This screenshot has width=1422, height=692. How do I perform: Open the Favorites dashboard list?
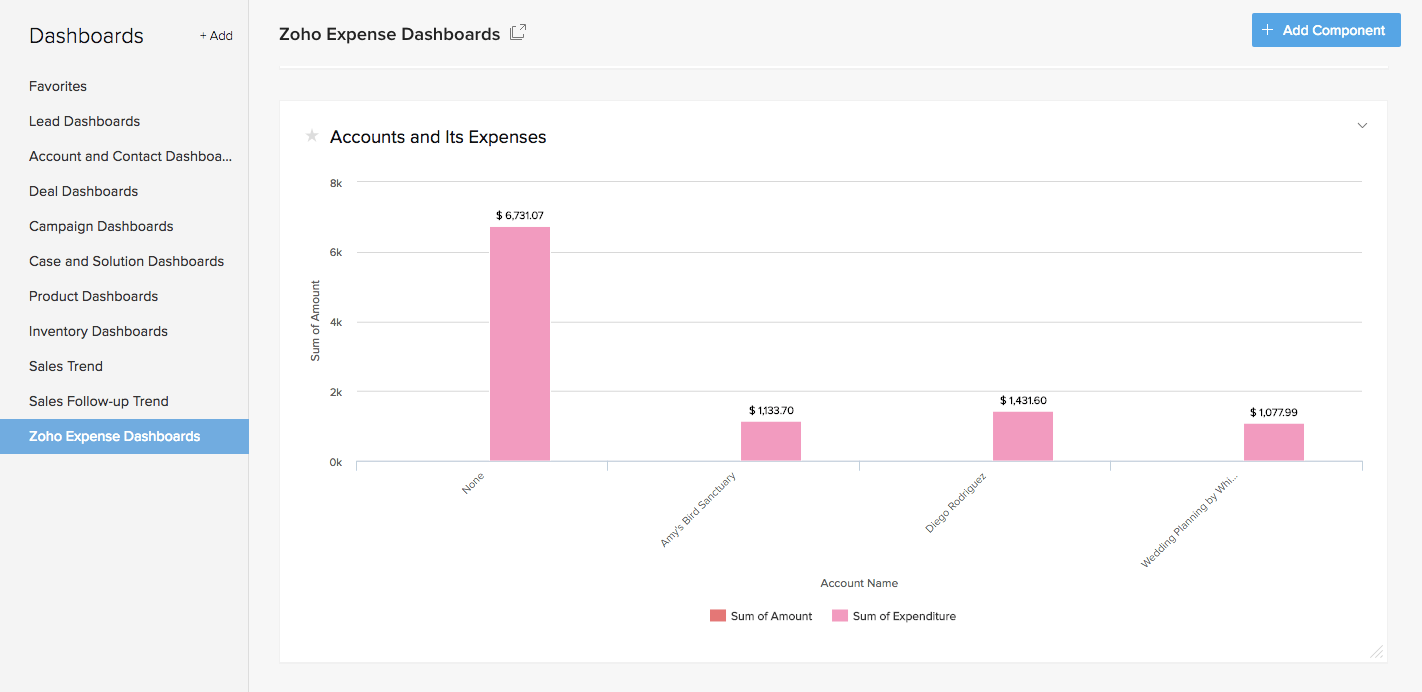[57, 86]
